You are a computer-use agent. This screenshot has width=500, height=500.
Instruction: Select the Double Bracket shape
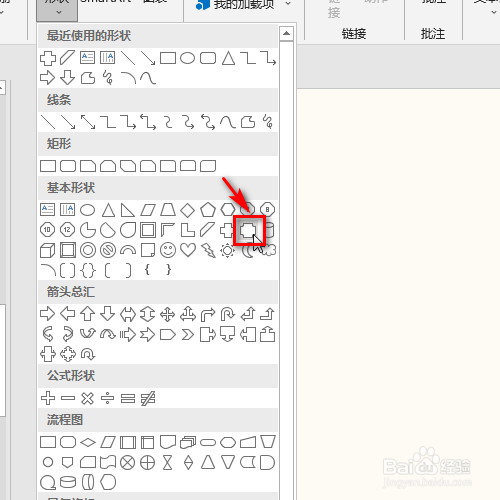click(68, 270)
